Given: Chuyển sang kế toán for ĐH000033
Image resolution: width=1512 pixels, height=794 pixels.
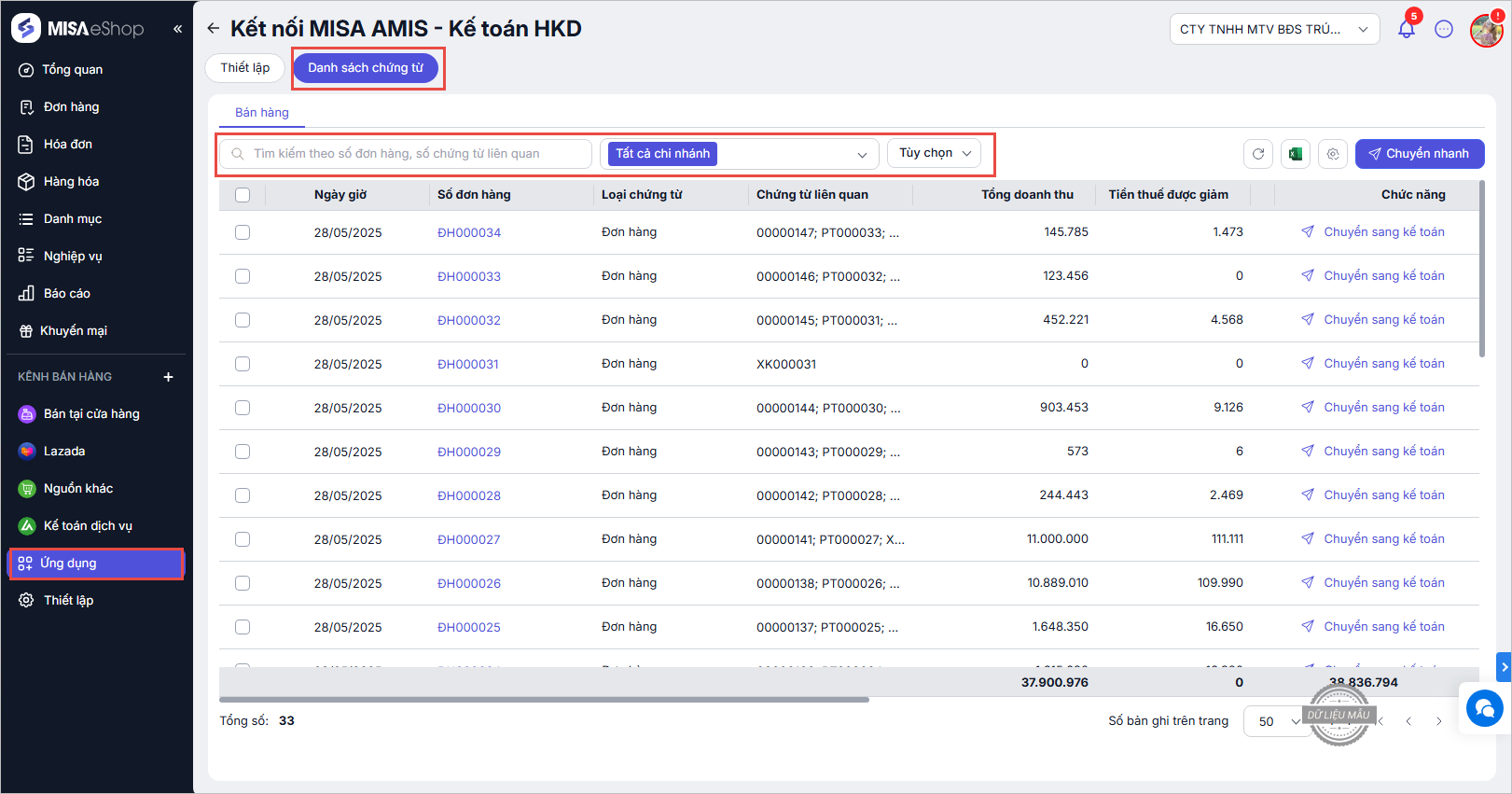Looking at the screenshot, I should [x=1373, y=275].
